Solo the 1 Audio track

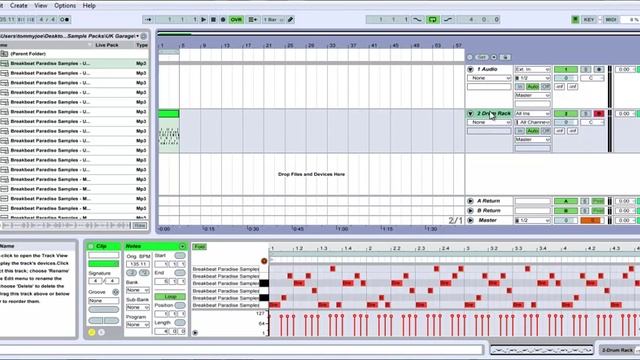click(585, 69)
